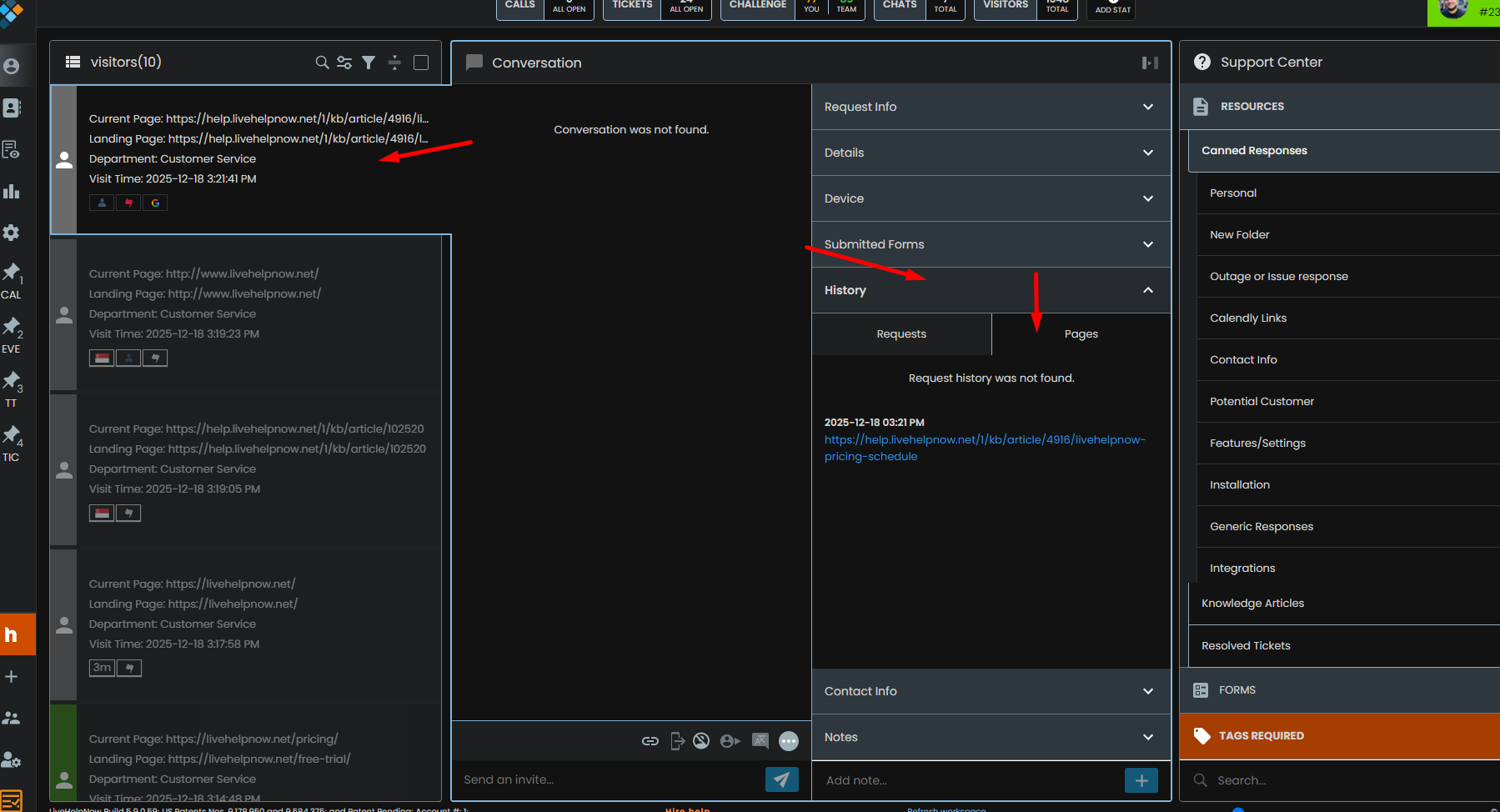This screenshot has height=812, width=1500.
Task: Open visitor list settings sliders icon
Action: point(344,63)
